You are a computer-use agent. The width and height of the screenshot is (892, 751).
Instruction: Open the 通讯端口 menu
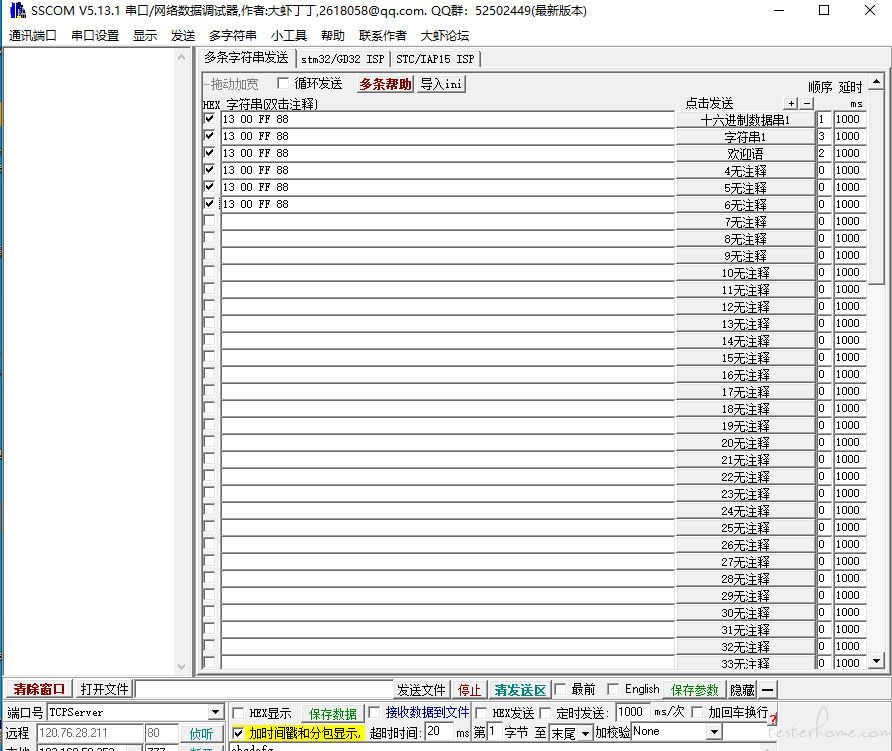pos(32,35)
